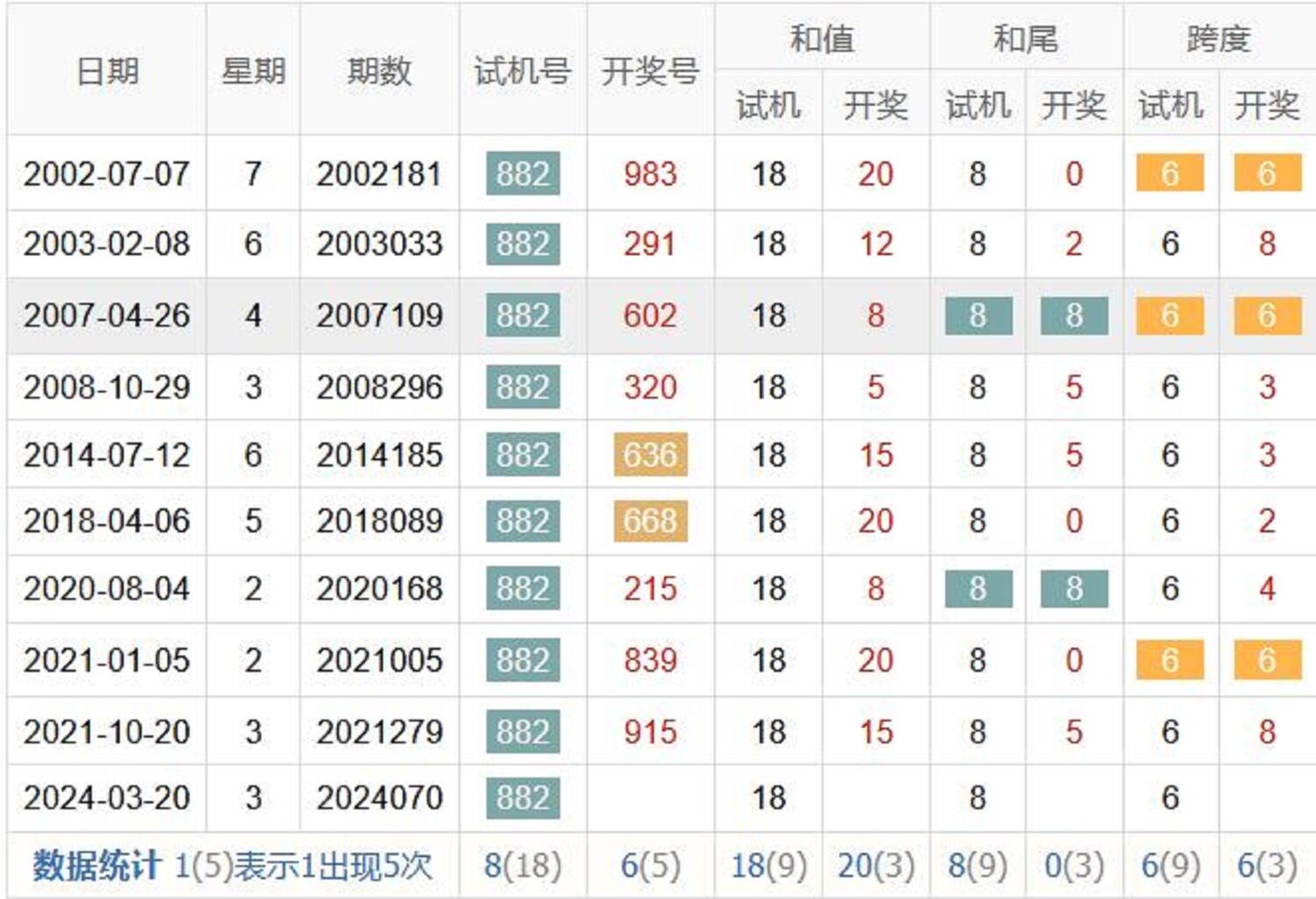
Task: Select the date cell 2002-07-07
Action: (107, 174)
